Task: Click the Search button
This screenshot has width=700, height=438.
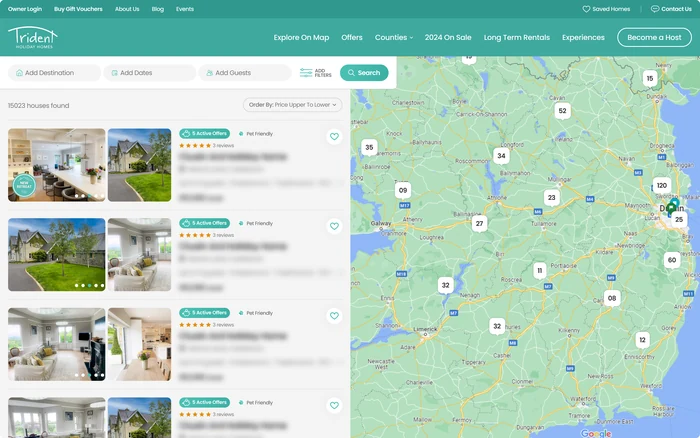Action: (x=364, y=73)
